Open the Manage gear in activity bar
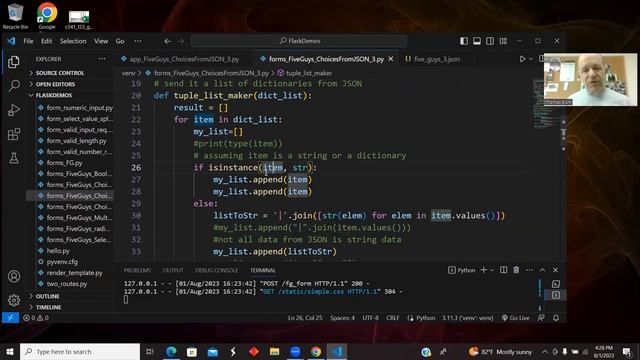The width and height of the screenshot is (640, 360). 14,300
